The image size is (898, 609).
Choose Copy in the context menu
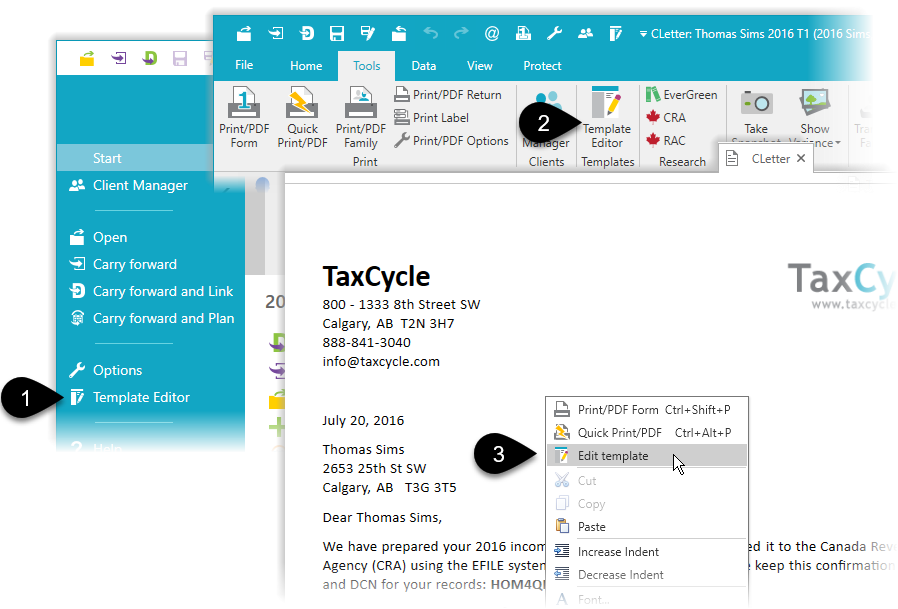point(647,504)
